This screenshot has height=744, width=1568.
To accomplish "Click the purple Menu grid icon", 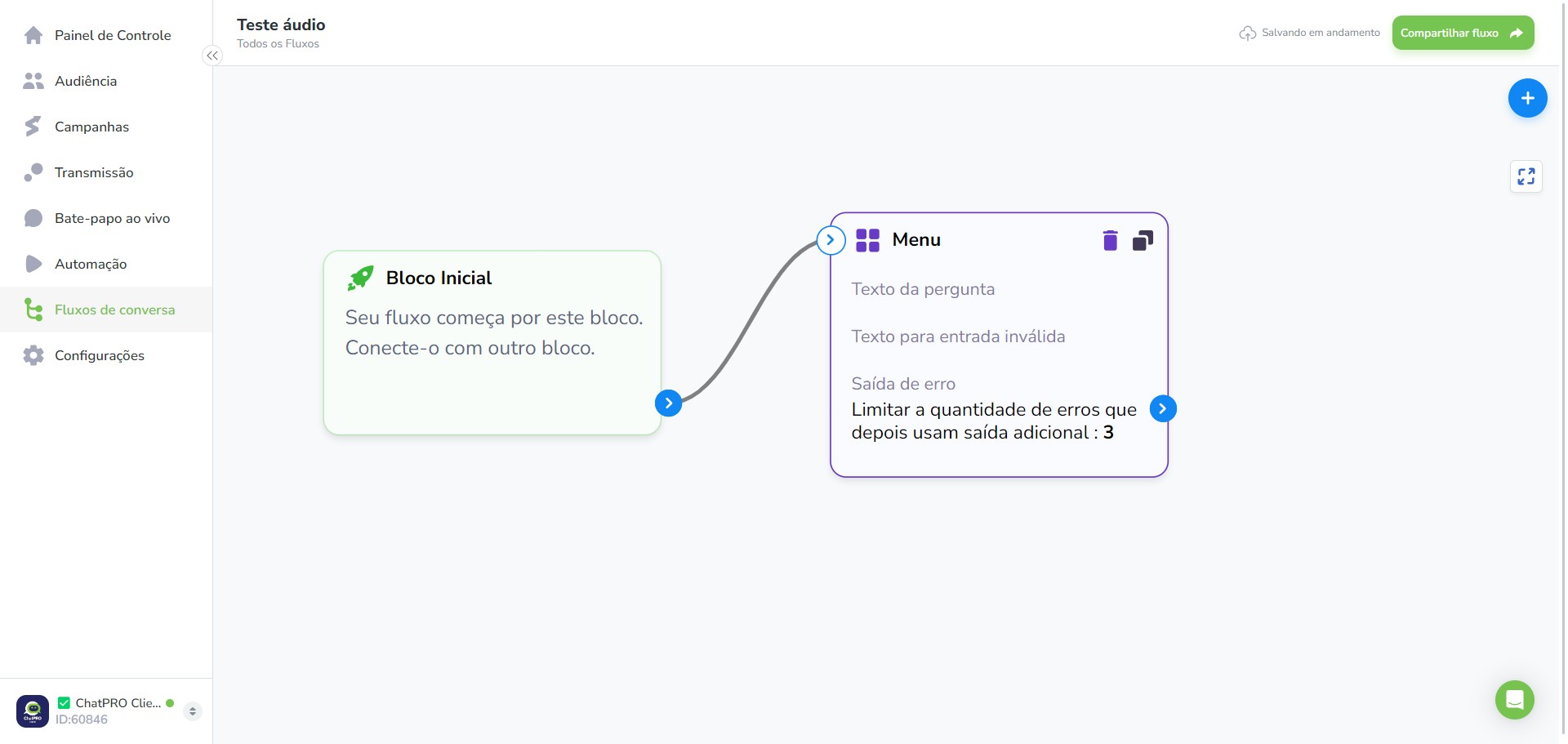I will point(867,240).
